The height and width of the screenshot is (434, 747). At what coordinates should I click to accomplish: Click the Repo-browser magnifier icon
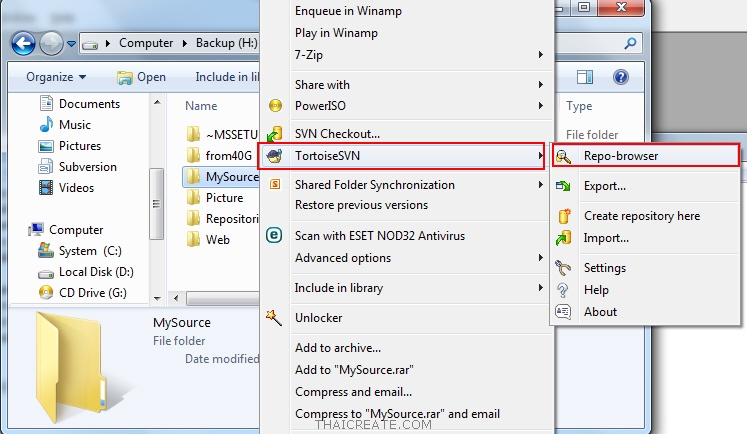tap(563, 156)
